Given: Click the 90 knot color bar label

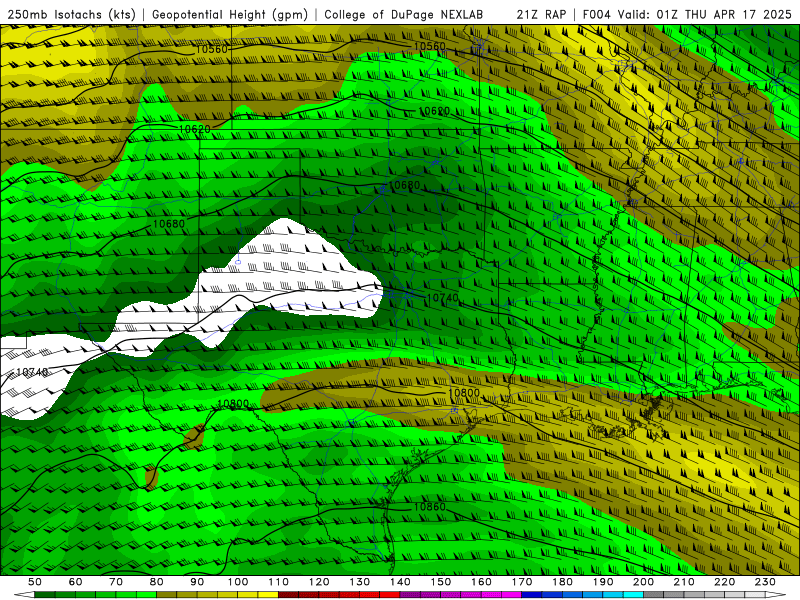Looking at the screenshot, I should point(197,582).
